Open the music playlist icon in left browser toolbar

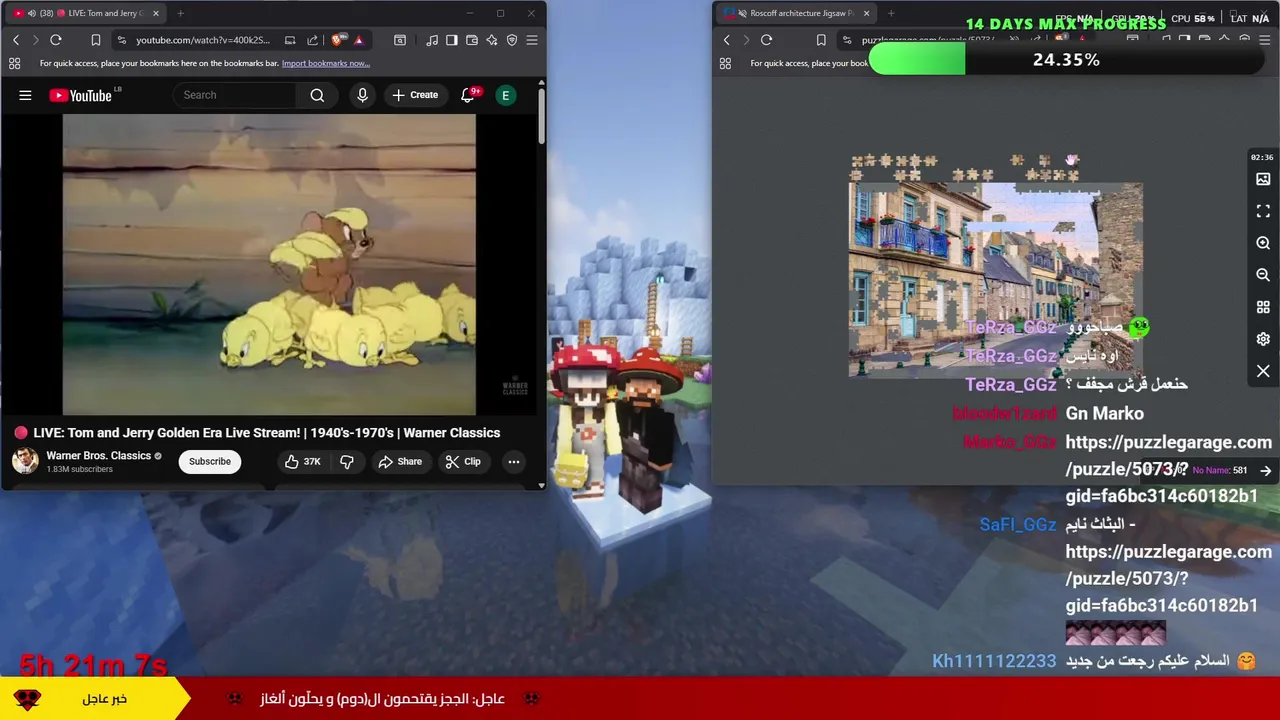(432, 40)
